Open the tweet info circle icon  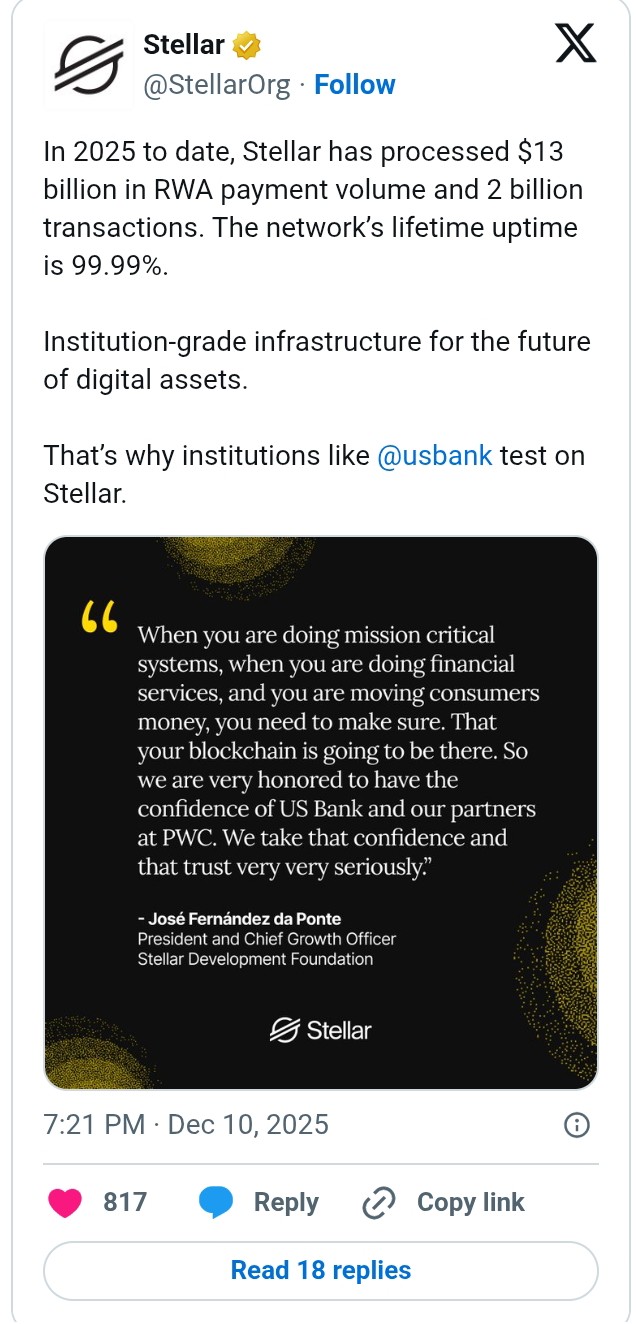coord(576,1125)
